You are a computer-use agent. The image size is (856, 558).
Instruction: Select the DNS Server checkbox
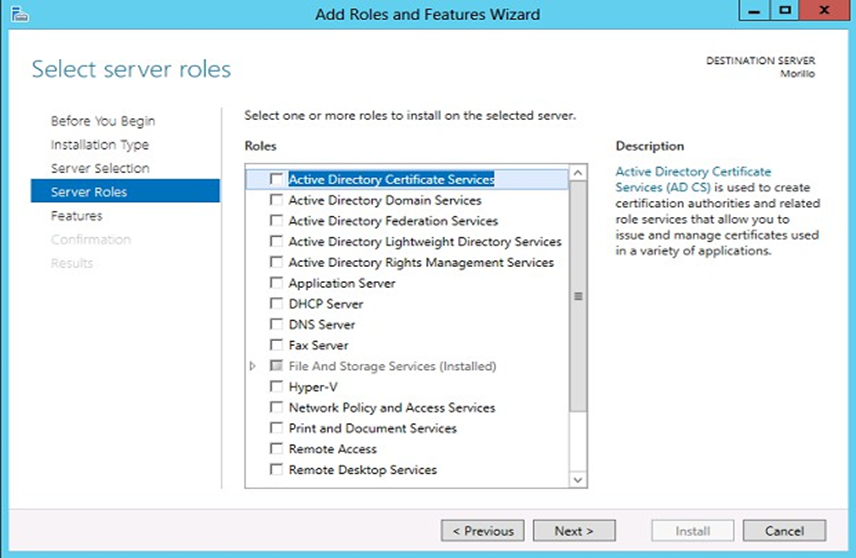pos(277,325)
